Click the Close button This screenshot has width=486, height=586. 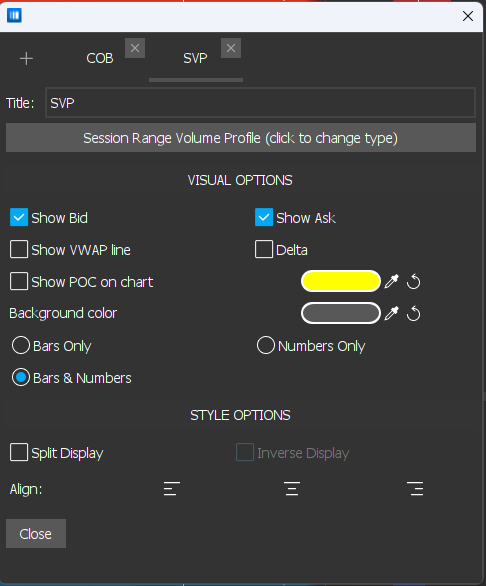[x=36, y=534]
